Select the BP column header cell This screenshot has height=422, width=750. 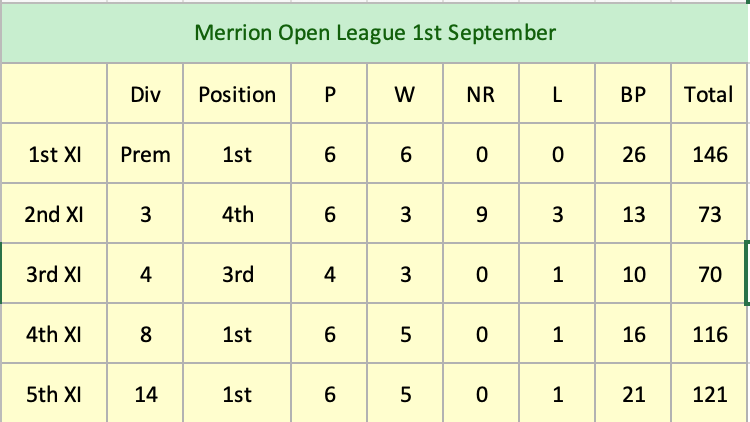tap(634, 95)
